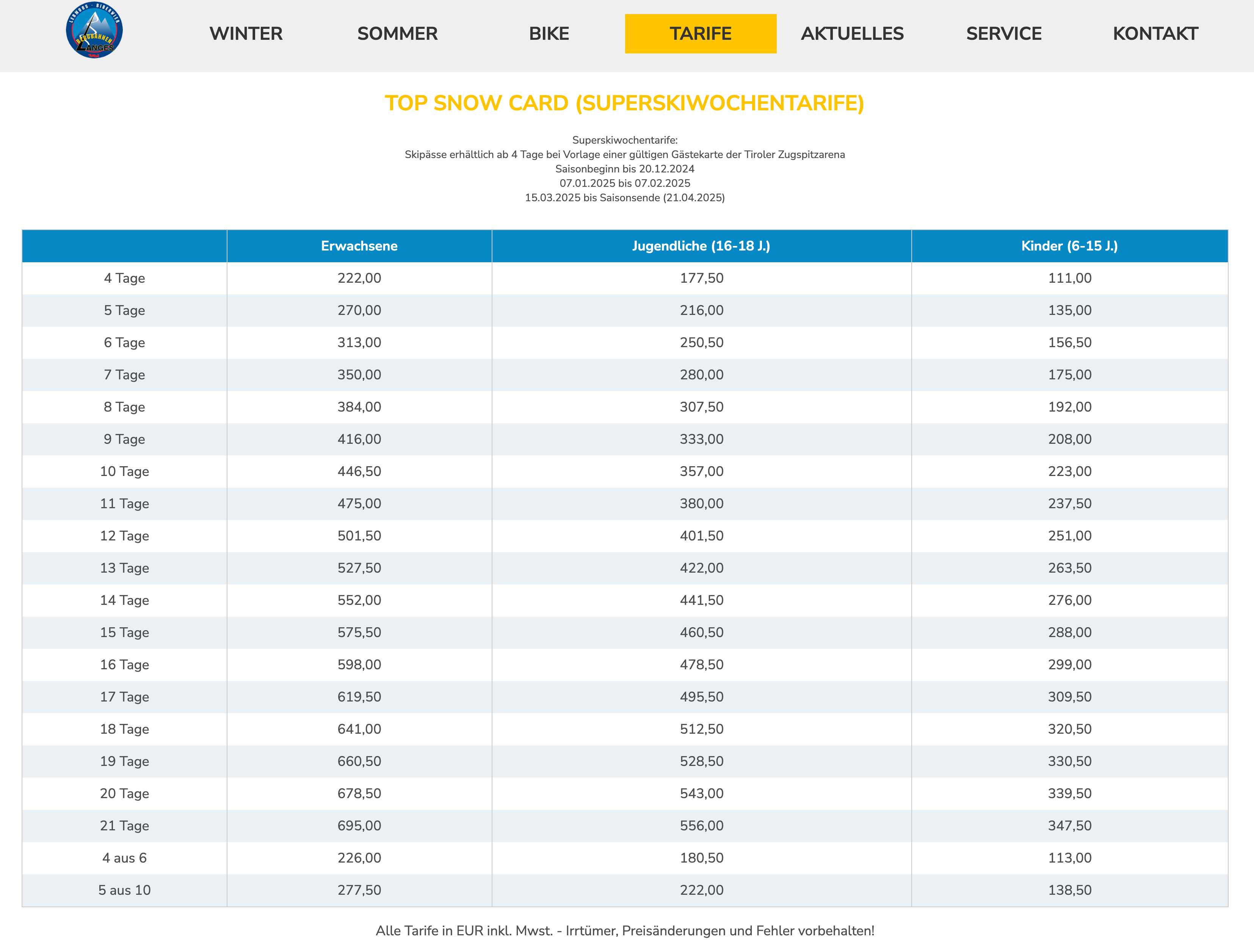Select adult price 222,00

pyautogui.click(x=359, y=278)
